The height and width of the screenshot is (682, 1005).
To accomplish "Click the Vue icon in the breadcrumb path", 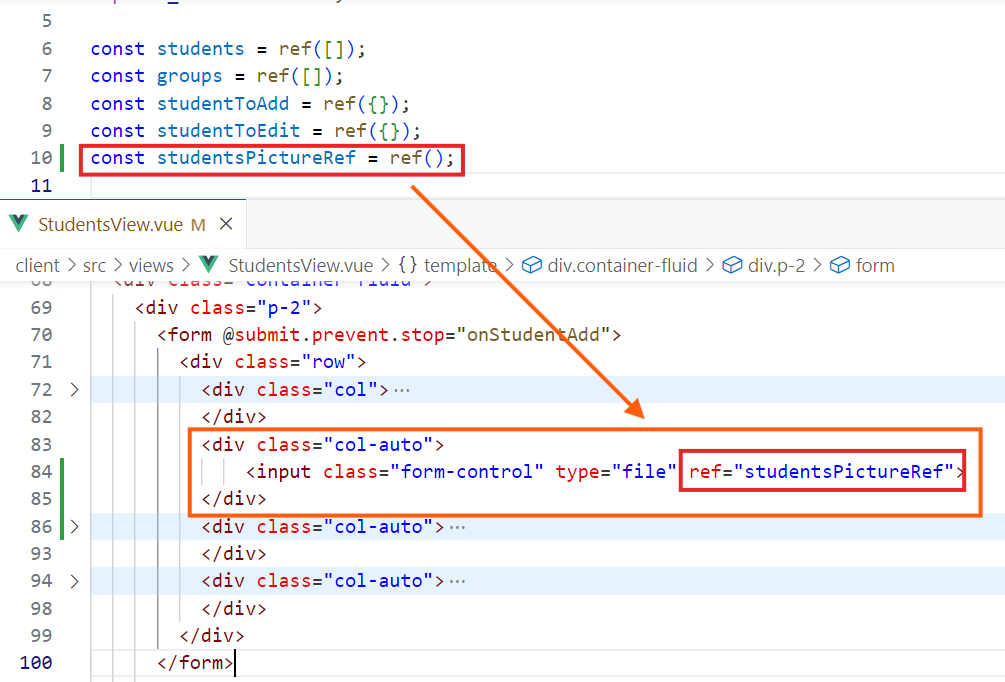I will coord(208,265).
